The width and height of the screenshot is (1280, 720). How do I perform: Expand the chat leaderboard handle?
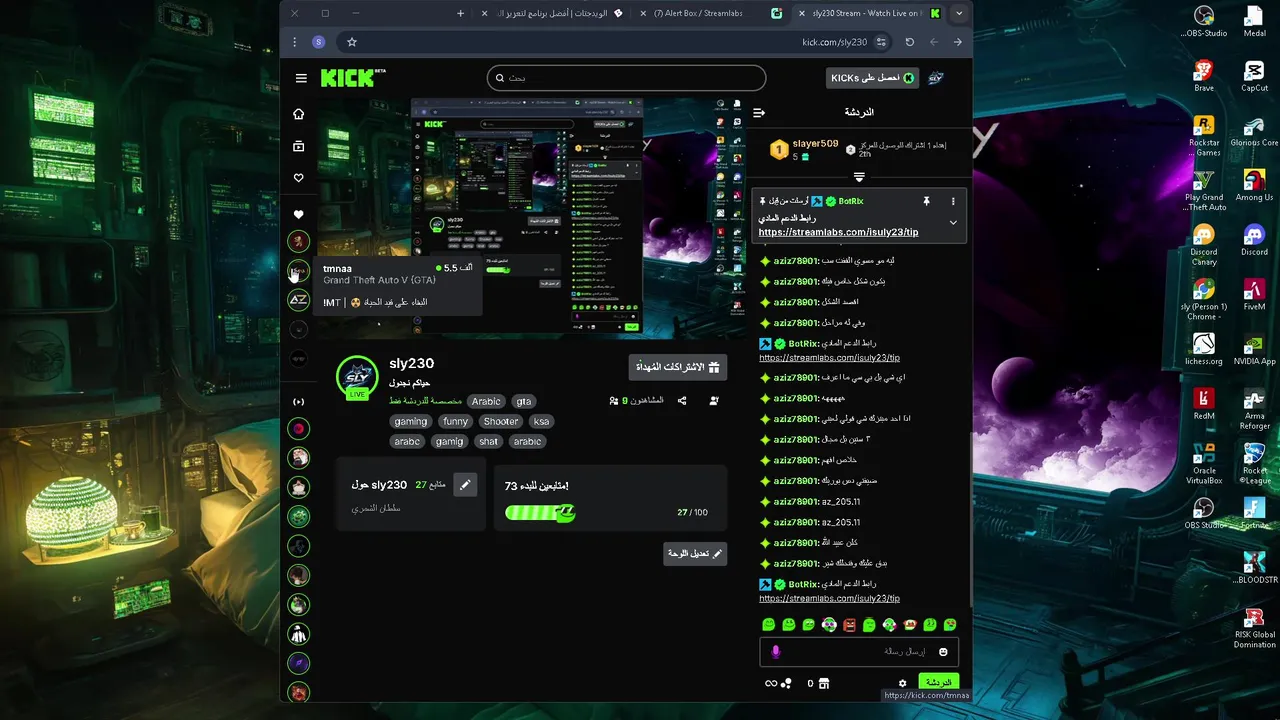[x=858, y=177]
